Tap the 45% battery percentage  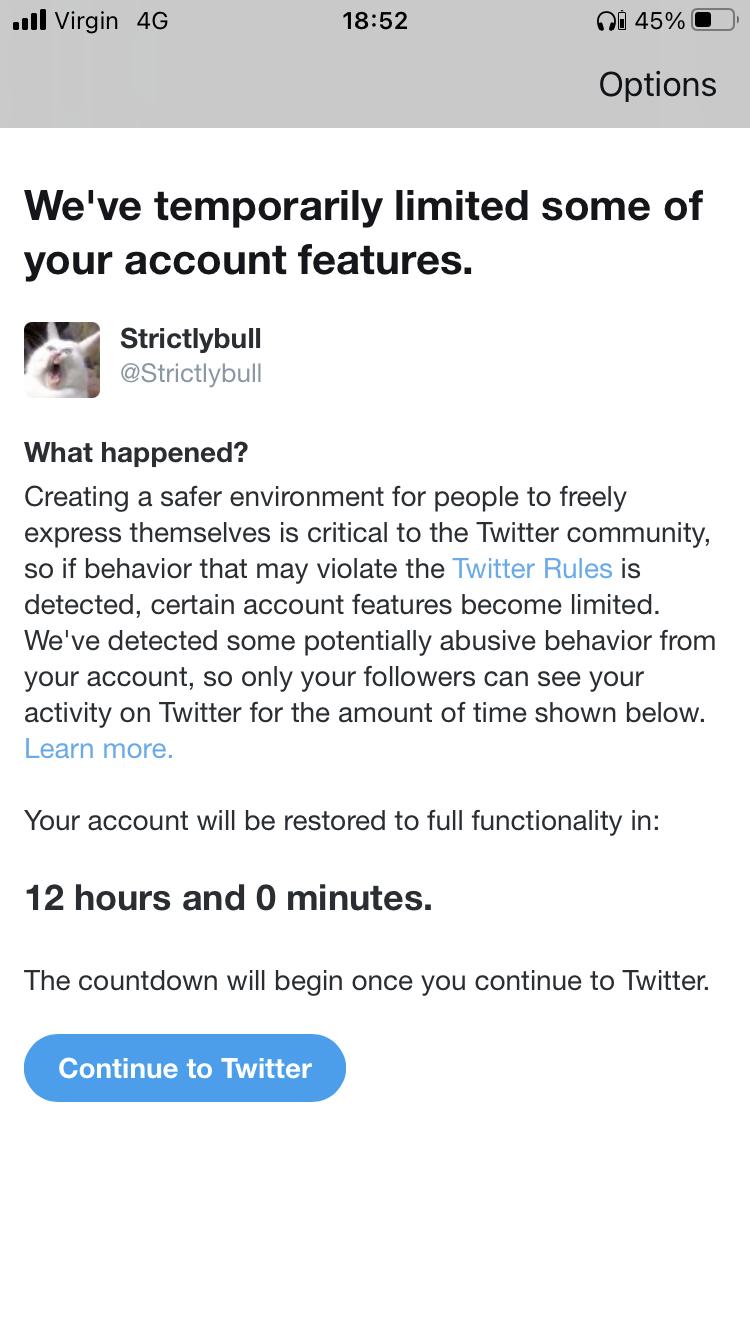click(660, 20)
